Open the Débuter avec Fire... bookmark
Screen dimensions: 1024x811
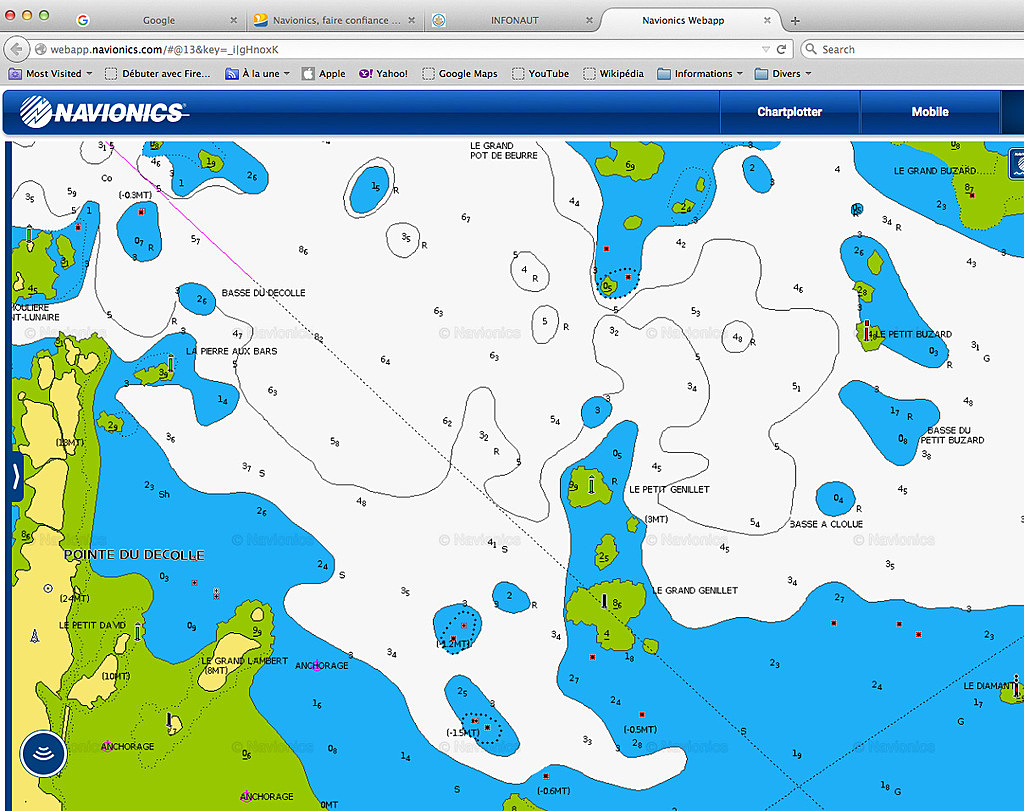(x=158, y=74)
